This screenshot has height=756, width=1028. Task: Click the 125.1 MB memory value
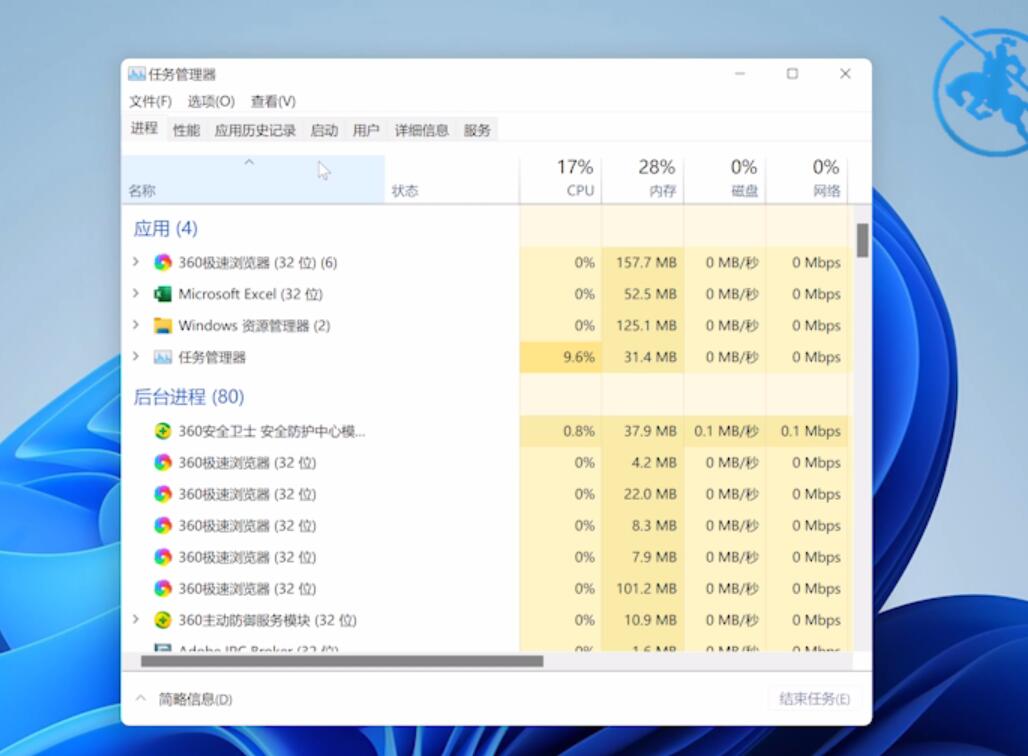tap(646, 326)
